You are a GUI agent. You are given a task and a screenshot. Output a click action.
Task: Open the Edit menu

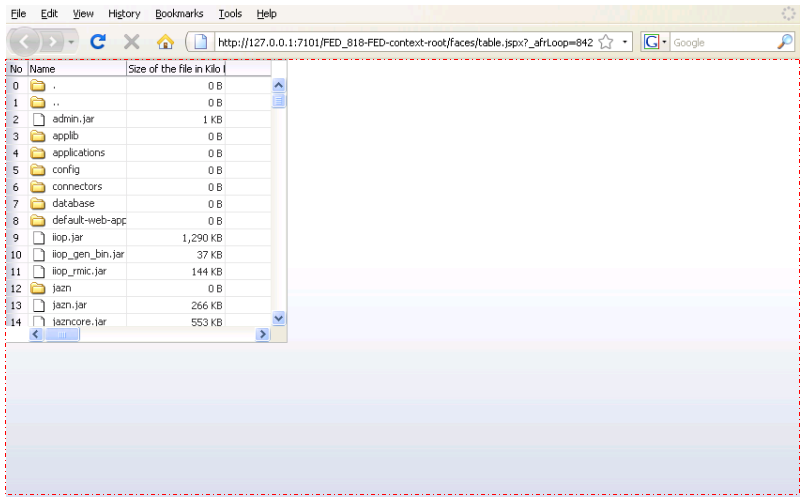tap(49, 14)
